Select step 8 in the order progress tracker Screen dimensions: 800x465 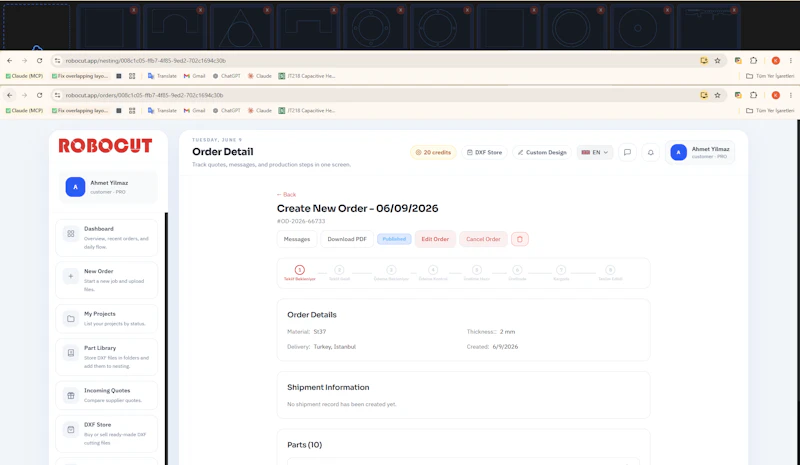click(x=610, y=273)
